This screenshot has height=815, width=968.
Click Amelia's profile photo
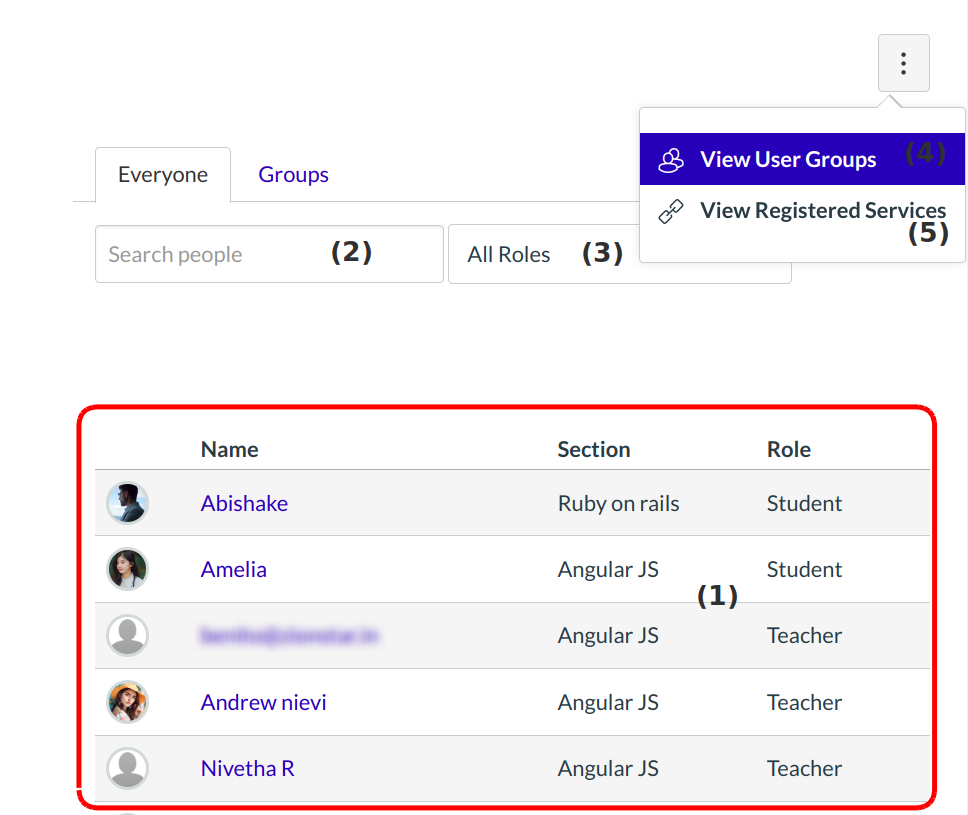click(128, 569)
